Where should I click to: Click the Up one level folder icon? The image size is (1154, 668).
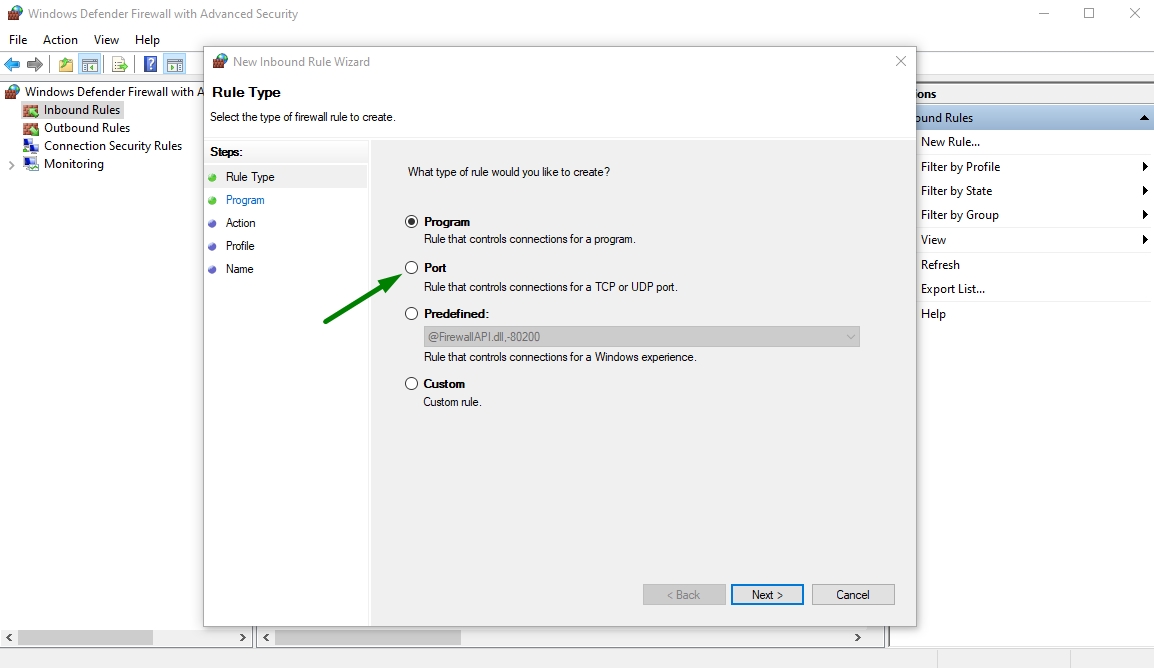point(66,65)
